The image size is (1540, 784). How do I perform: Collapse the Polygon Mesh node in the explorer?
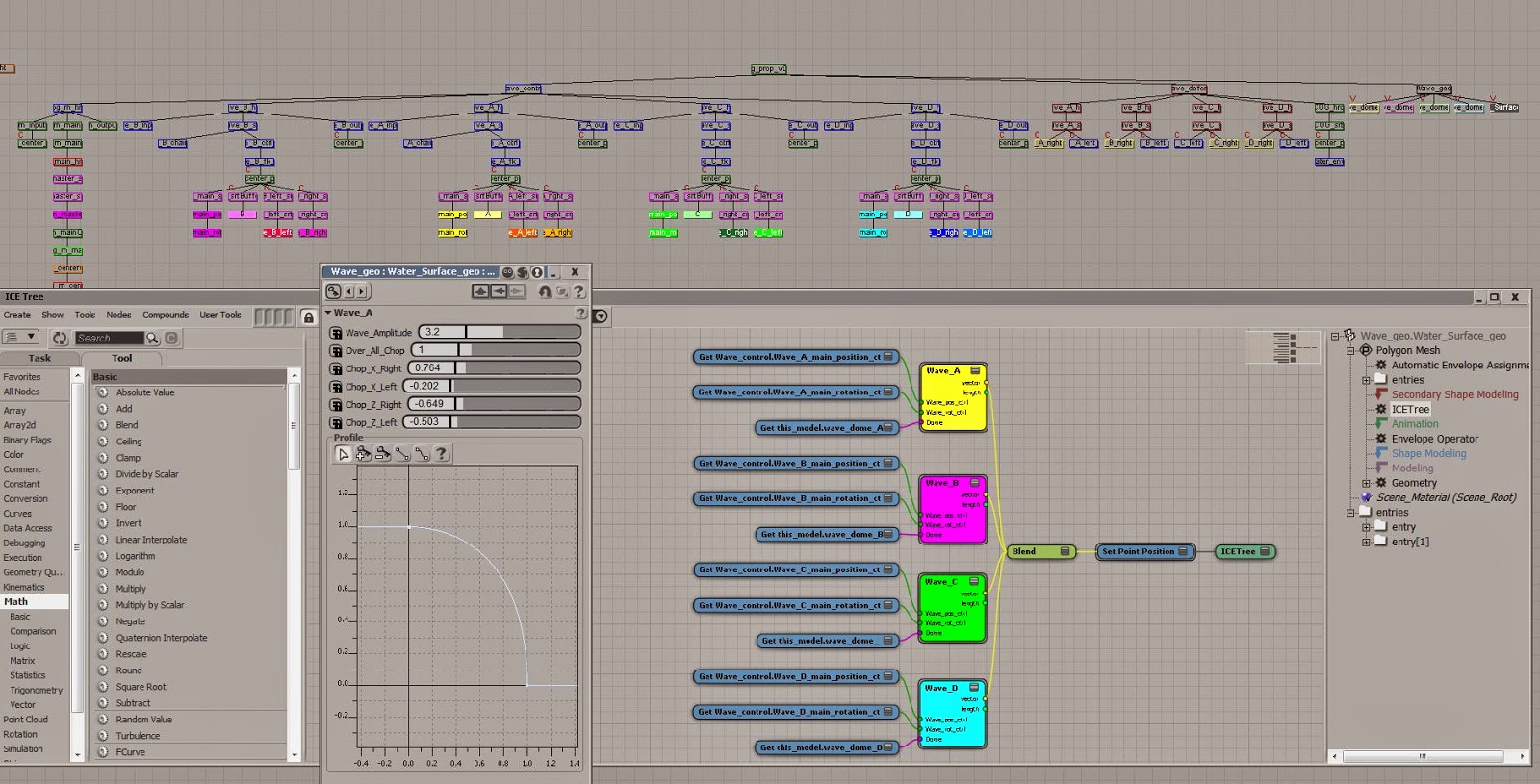pyautogui.click(x=1350, y=350)
